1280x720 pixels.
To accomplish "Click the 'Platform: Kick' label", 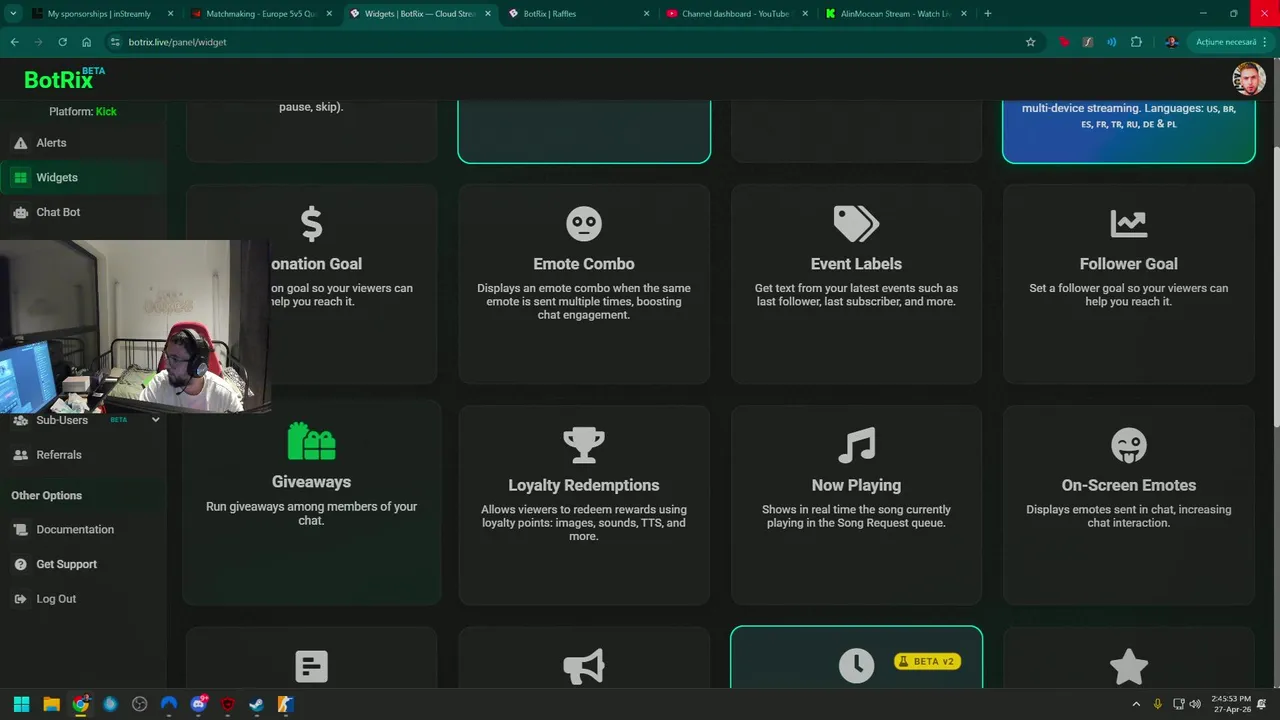I will point(83,111).
